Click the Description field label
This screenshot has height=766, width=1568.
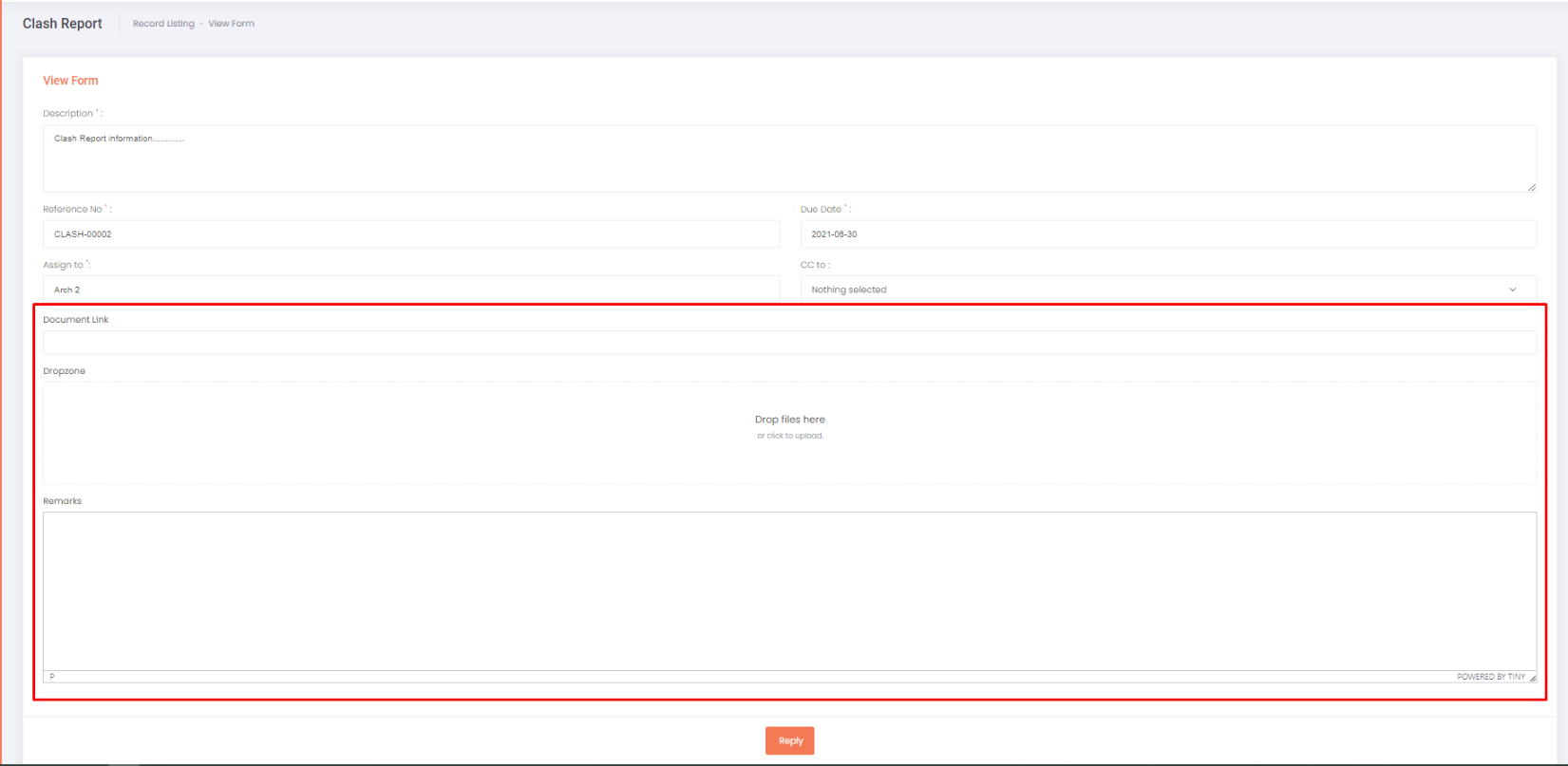click(69, 114)
